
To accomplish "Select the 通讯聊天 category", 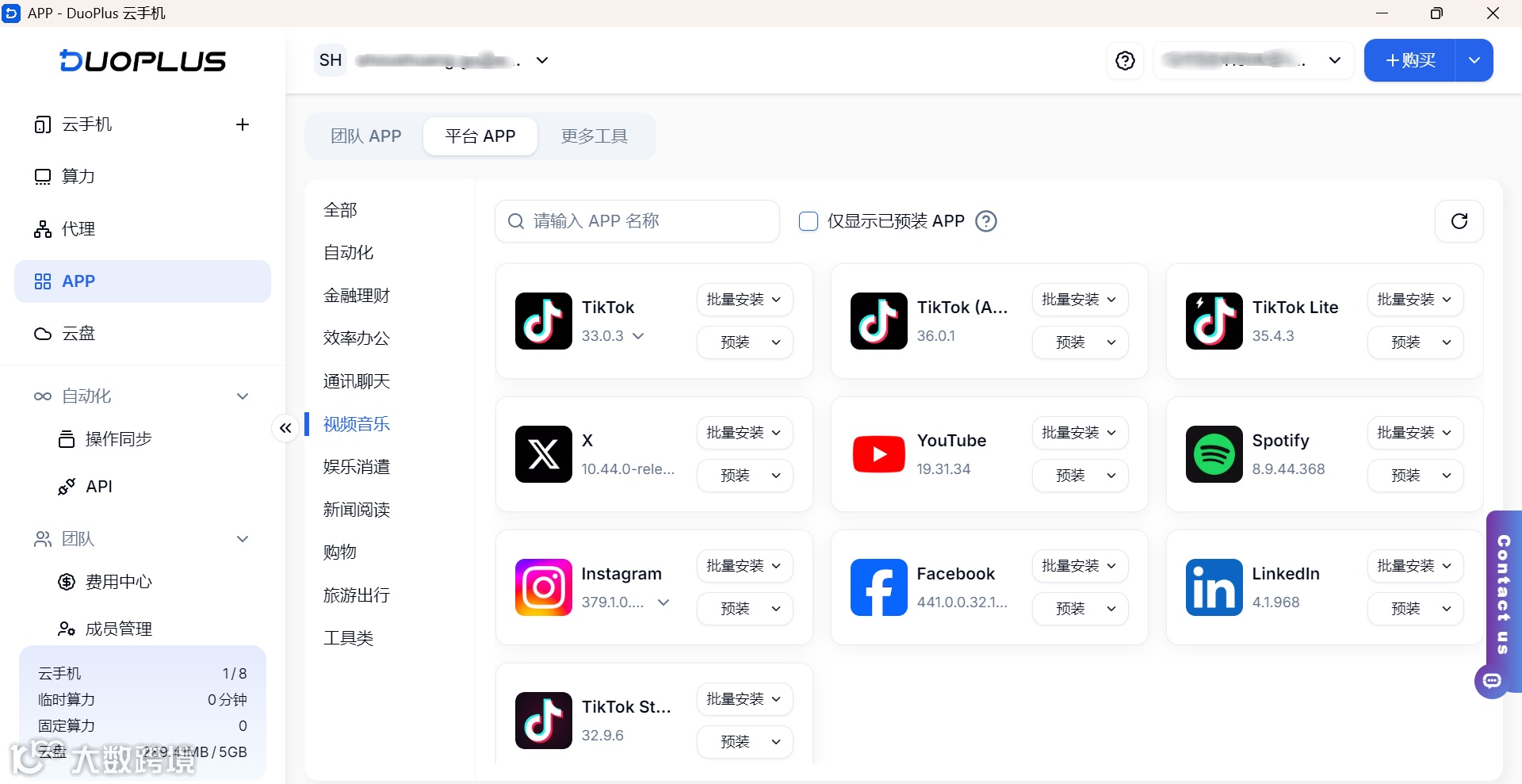I will [x=357, y=381].
